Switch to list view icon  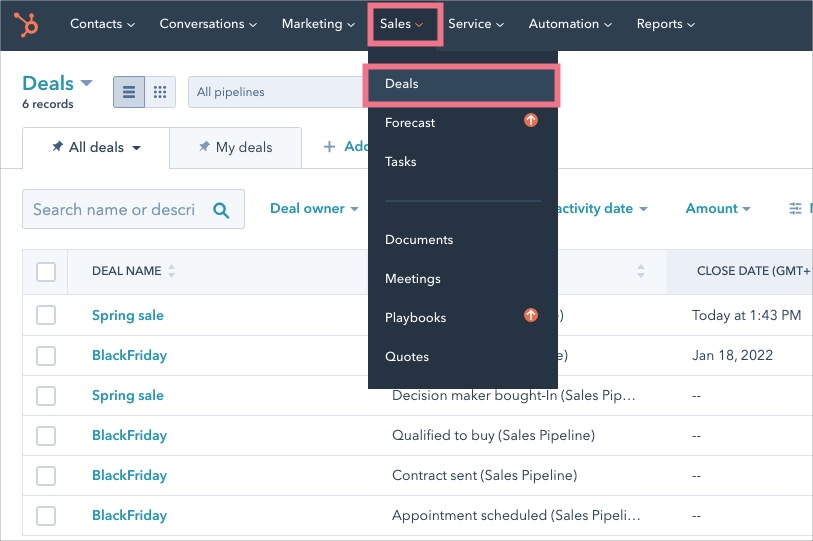click(x=128, y=92)
